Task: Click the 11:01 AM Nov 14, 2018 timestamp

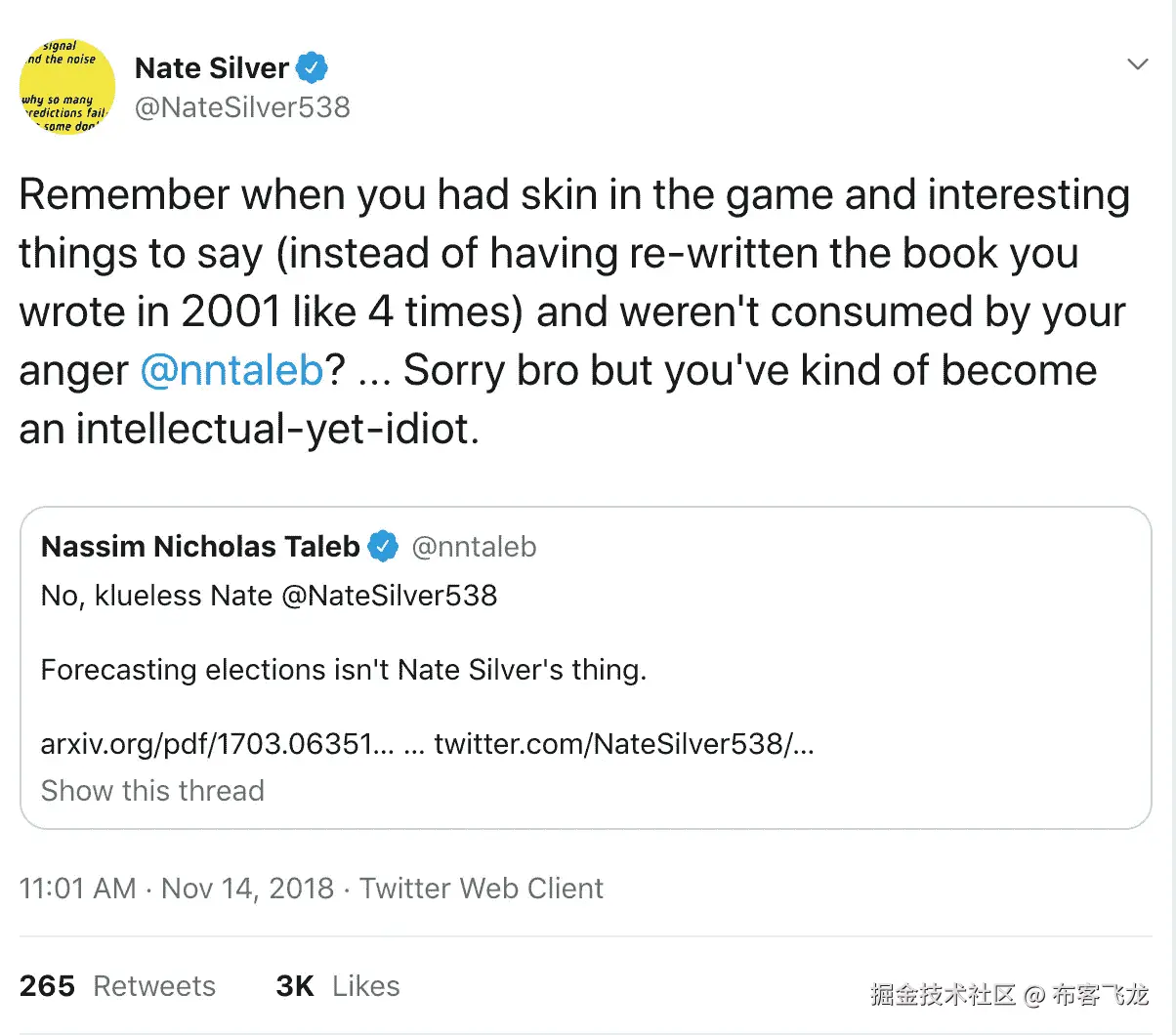Action: click(x=176, y=889)
